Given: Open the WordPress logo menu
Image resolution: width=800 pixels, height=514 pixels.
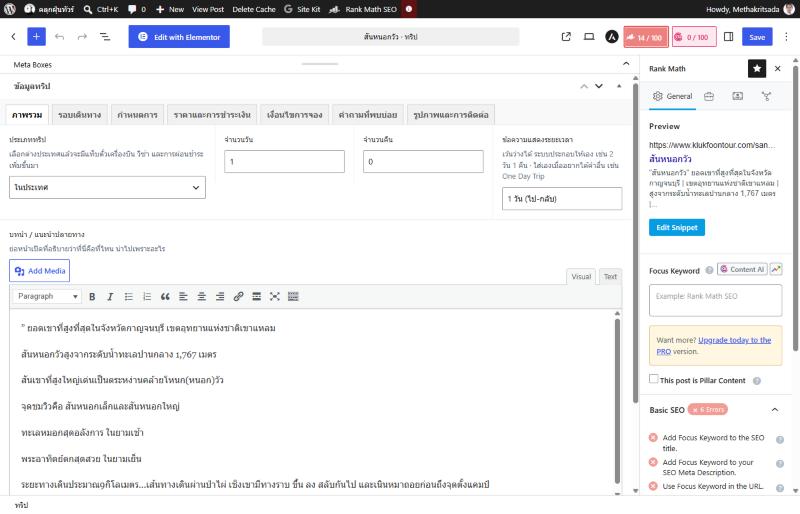Looking at the screenshot, I should pyautogui.click(x=10, y=9).
